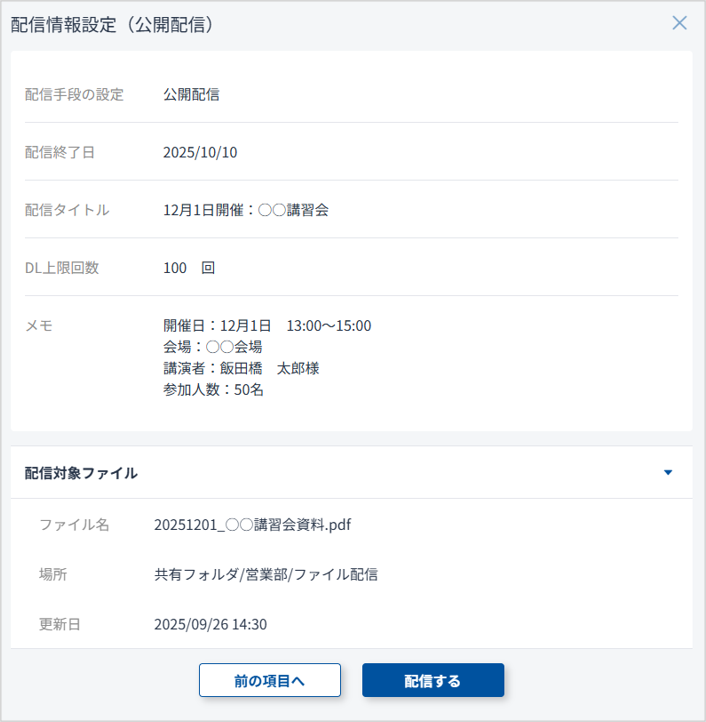Click the 場所 label
This screenshot has height=722, width=706.
53,574
